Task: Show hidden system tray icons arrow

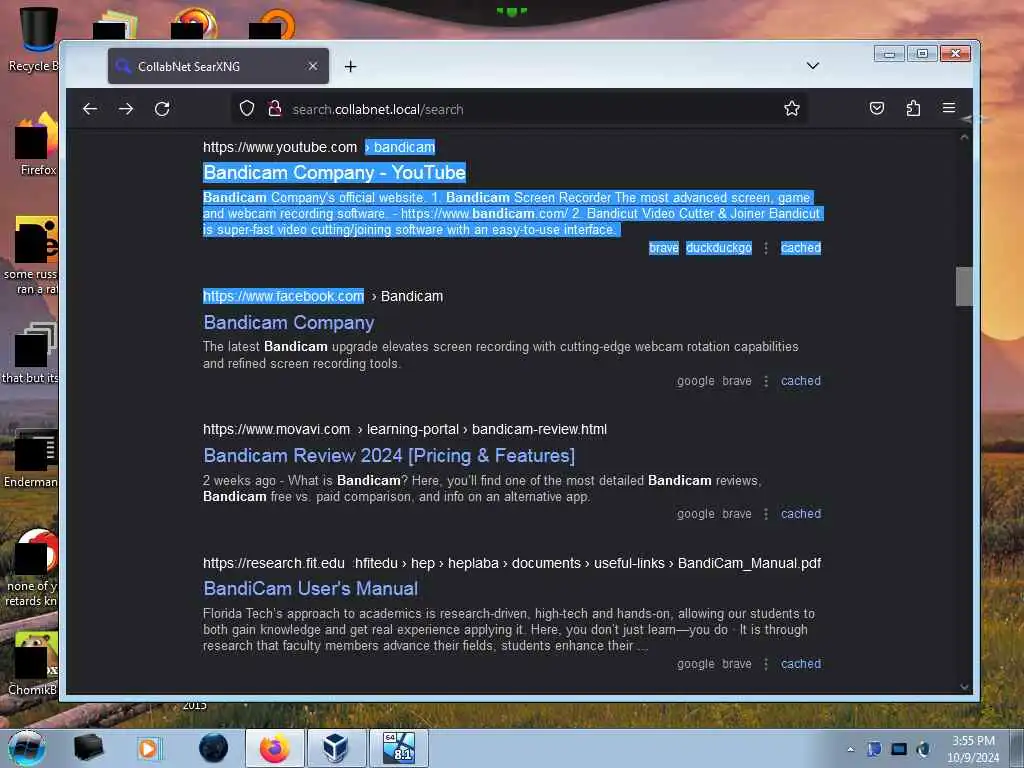Action: point(850,749)
